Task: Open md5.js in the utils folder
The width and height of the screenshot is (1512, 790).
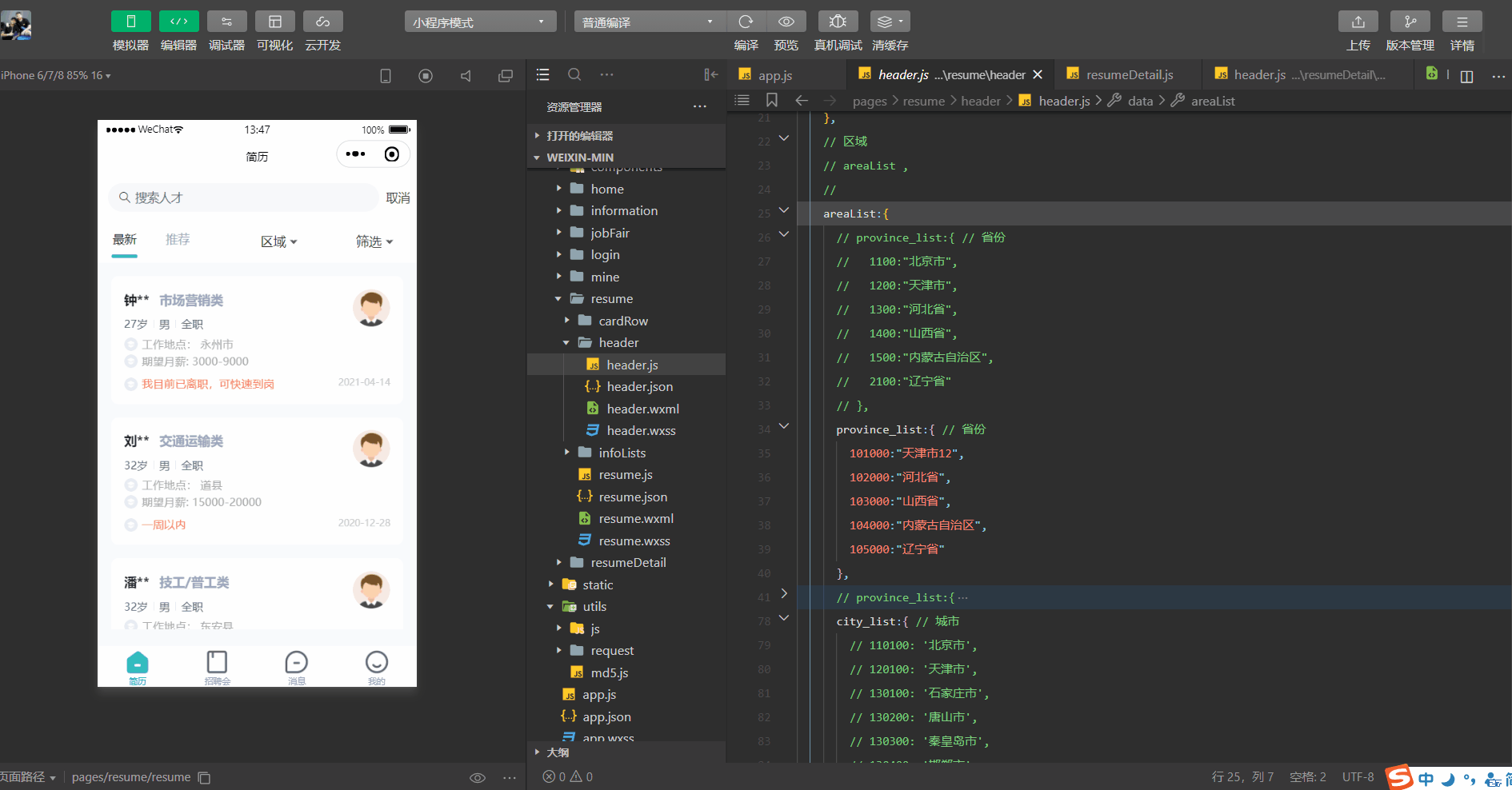Action: point(609,673)
